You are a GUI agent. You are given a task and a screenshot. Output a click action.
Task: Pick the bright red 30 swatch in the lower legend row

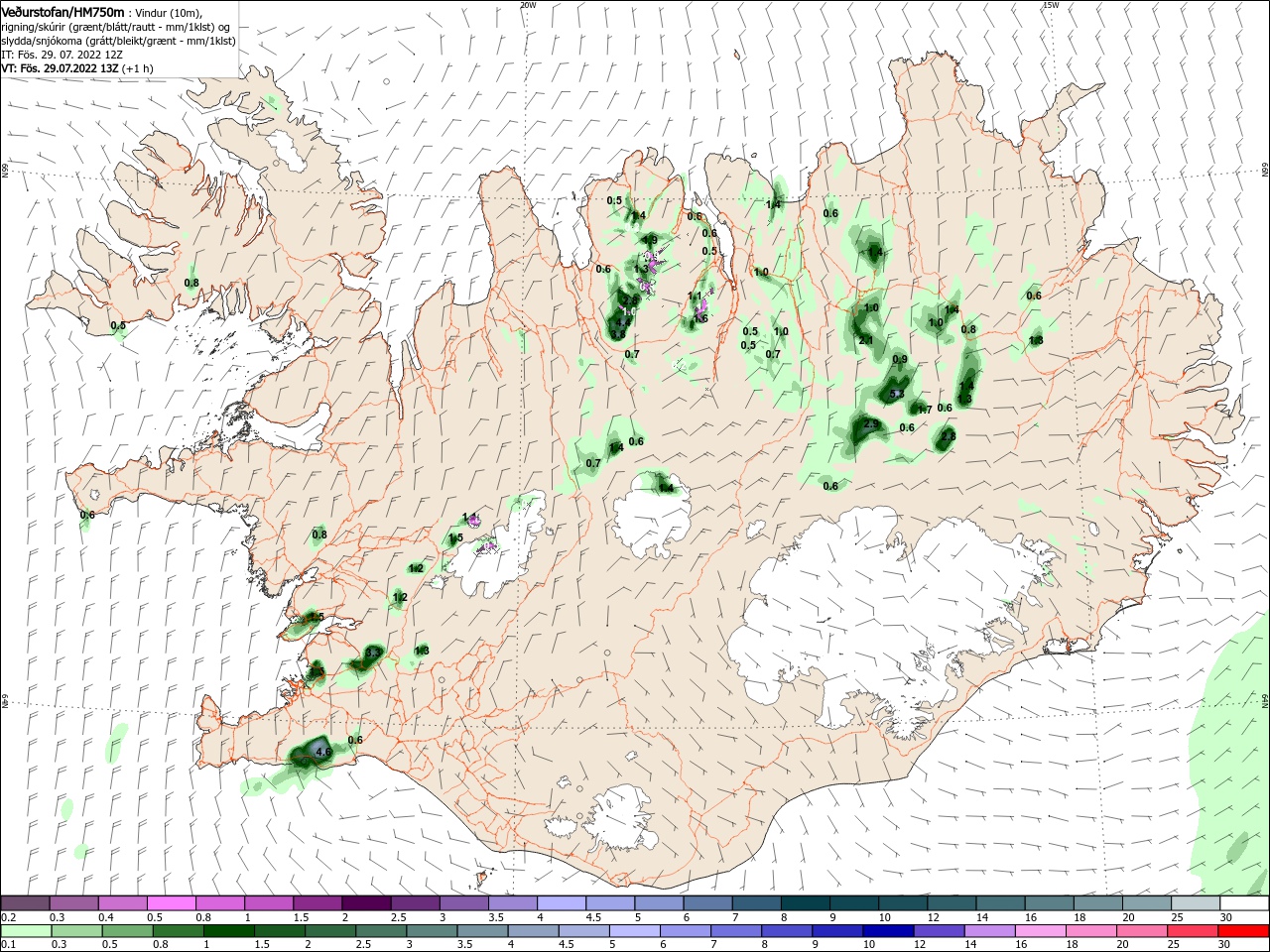1243,931
